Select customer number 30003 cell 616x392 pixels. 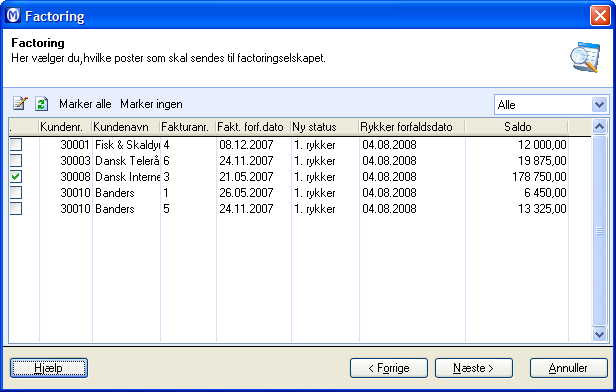[x=75, y=161]
